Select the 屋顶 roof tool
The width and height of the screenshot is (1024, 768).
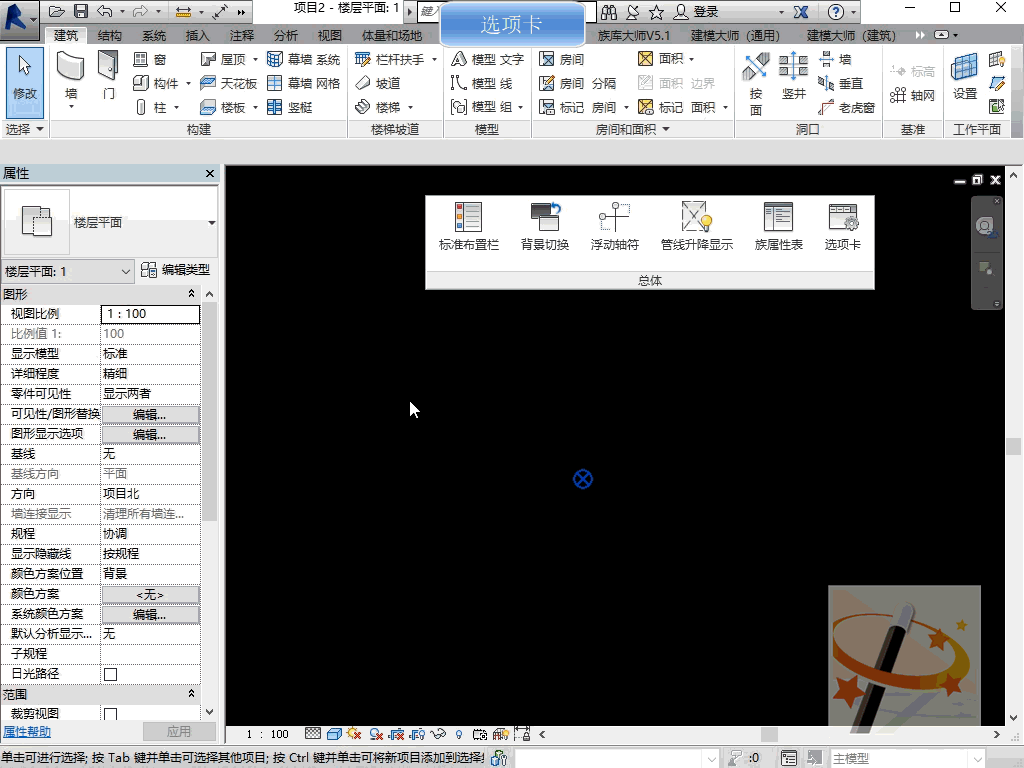click(x=223, y=59)
